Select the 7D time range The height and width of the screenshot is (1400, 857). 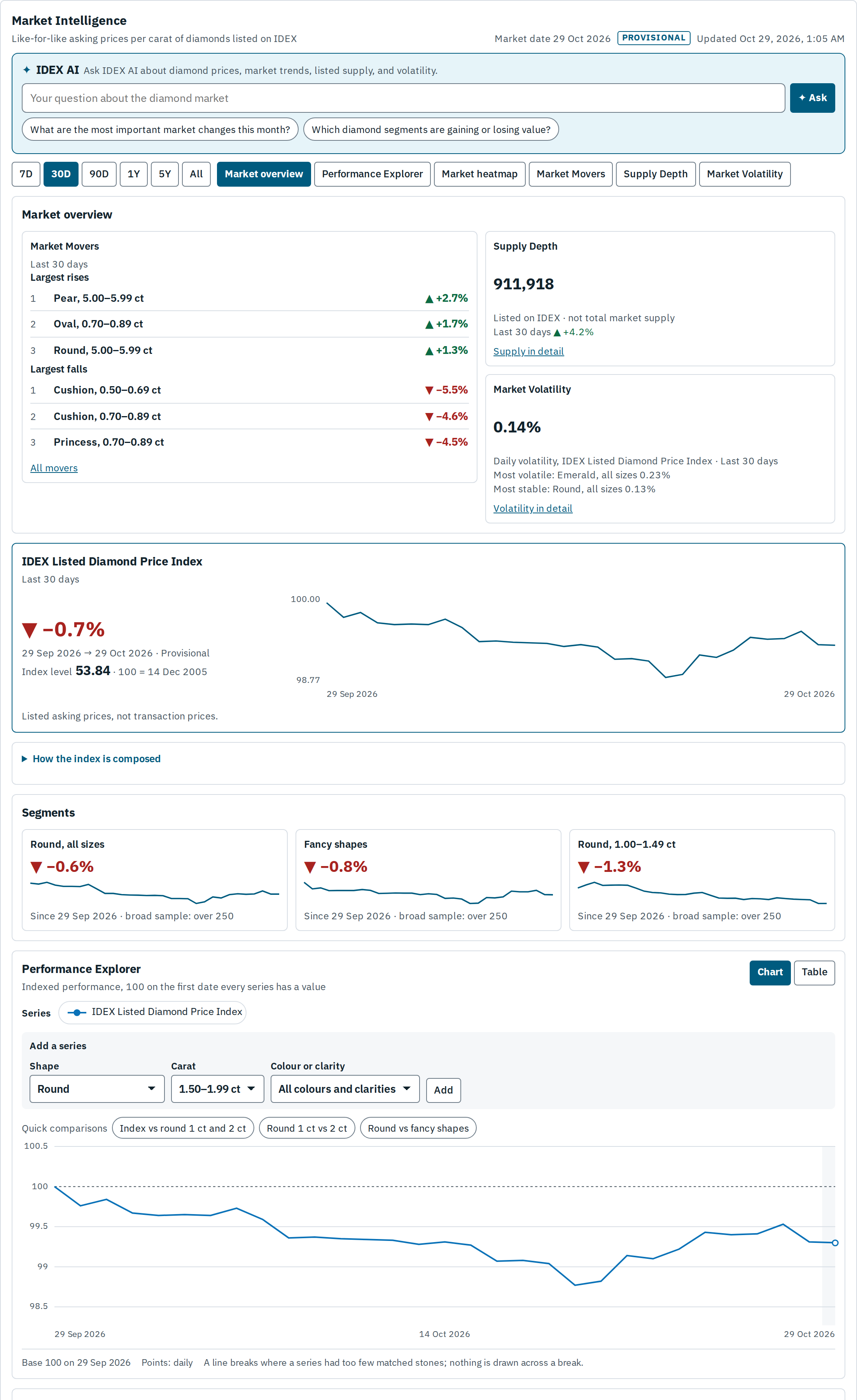[x=26, y=174]
